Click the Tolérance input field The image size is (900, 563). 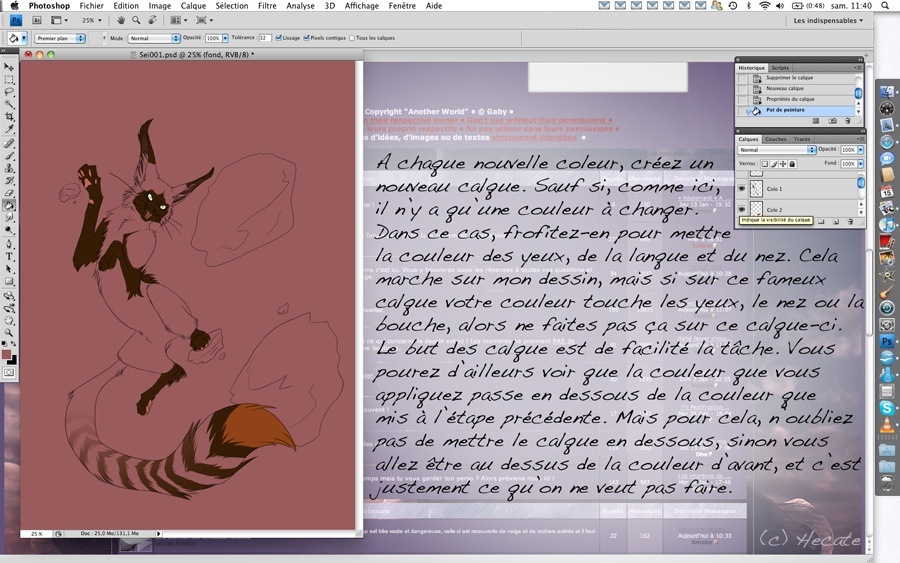264,38
